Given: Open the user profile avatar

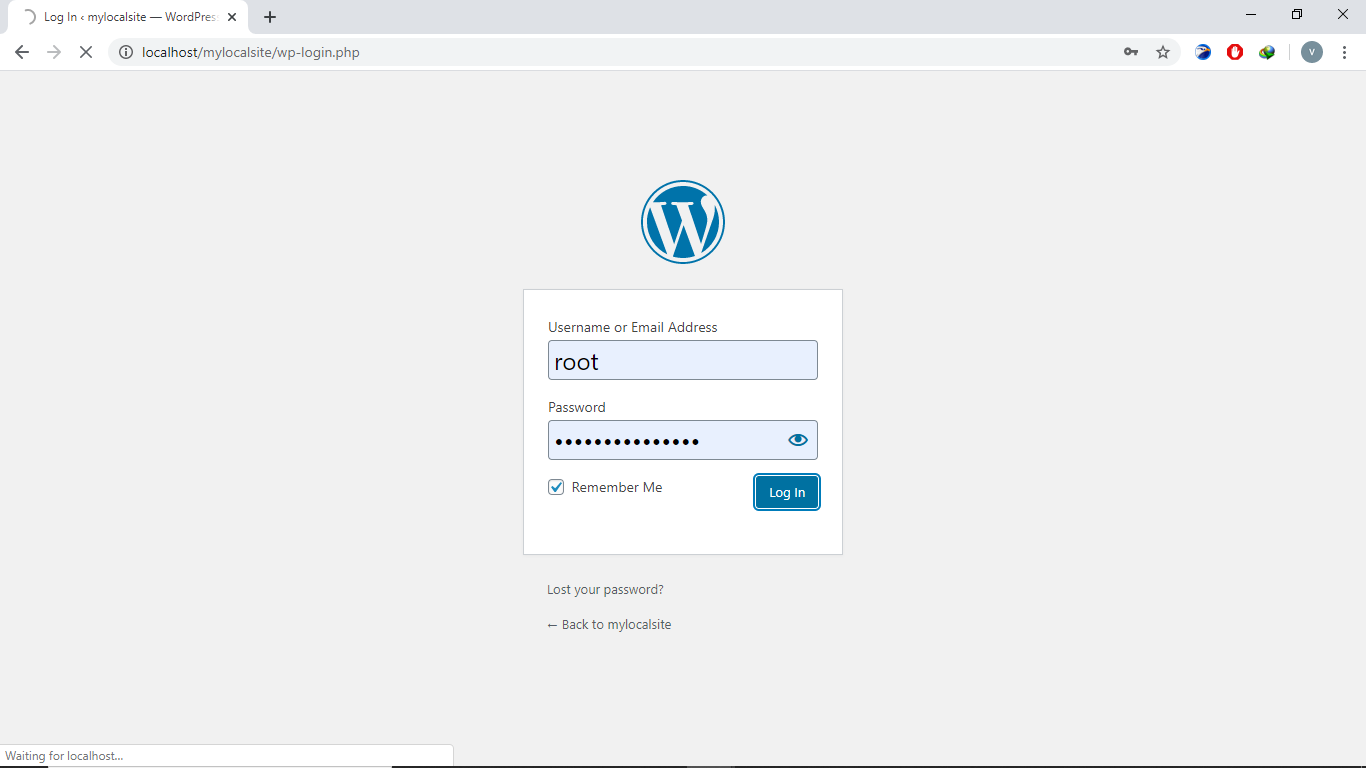Looking at the screenshot, I should coord(1312,52).
